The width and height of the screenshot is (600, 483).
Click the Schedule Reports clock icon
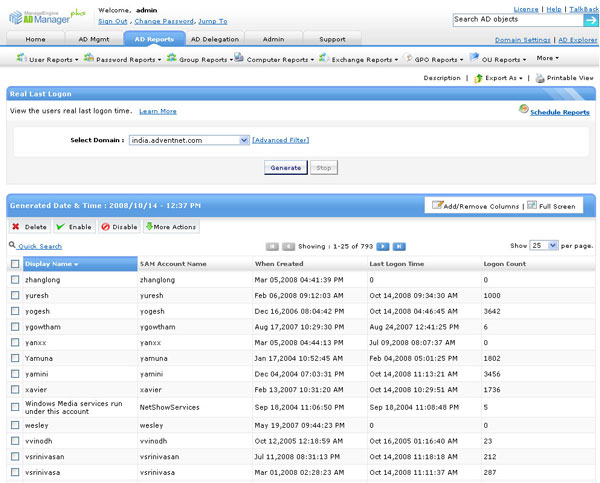(x=524, y=110)
